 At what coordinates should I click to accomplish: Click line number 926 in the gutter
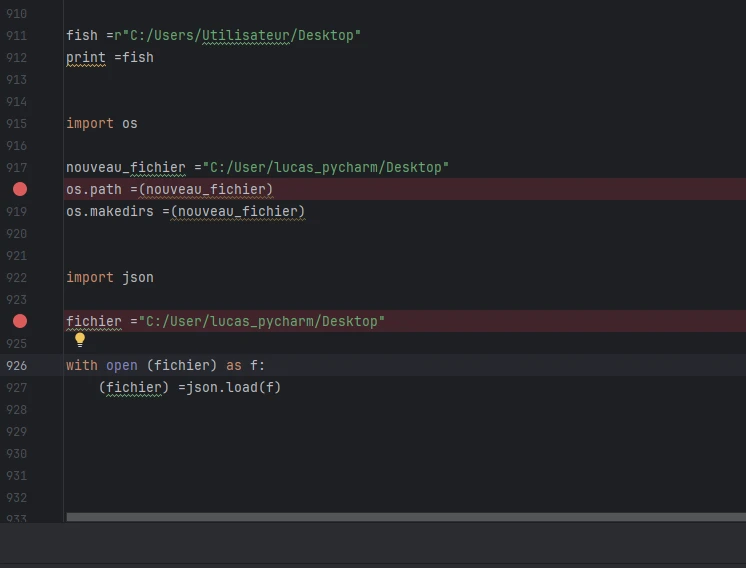click(x=16, y=365)
